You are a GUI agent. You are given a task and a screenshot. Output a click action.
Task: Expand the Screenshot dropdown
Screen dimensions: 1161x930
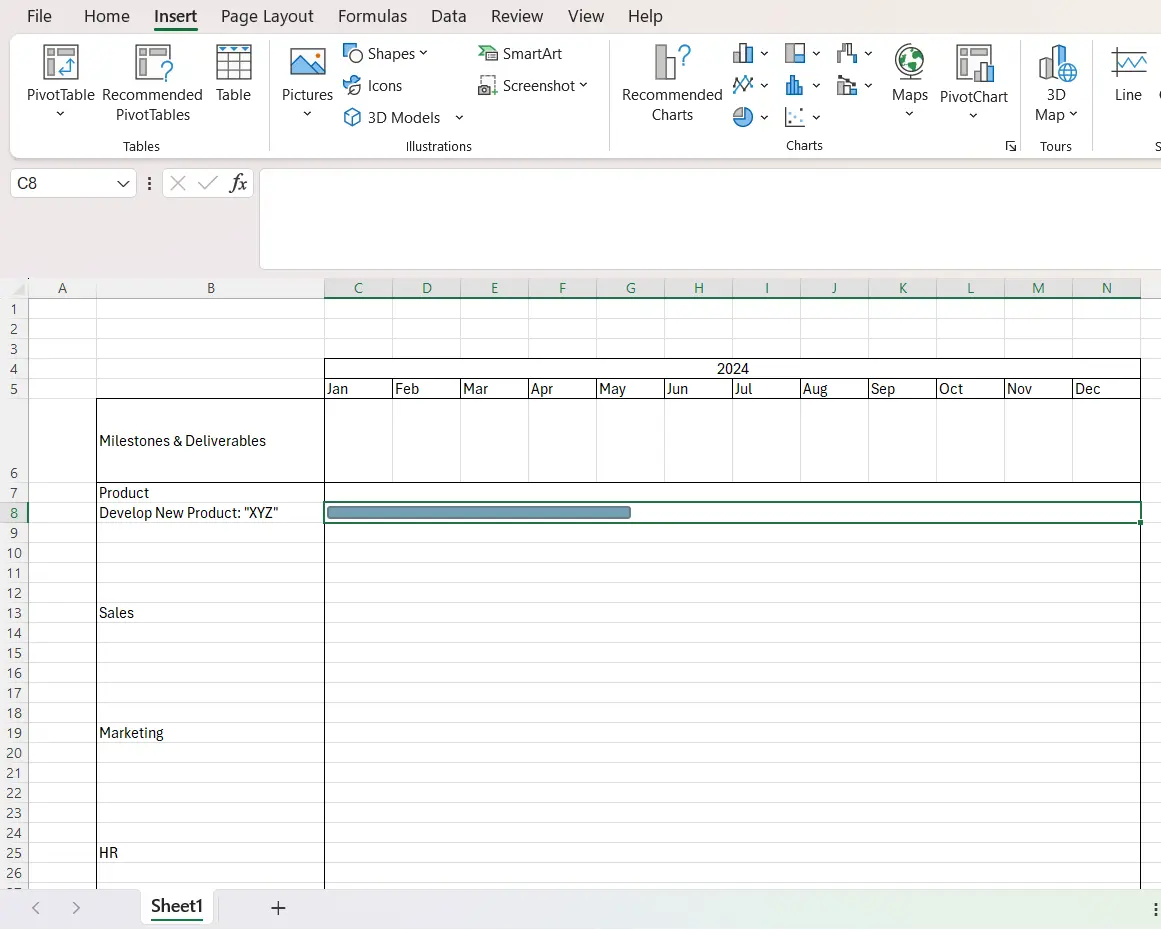[583, 85]
